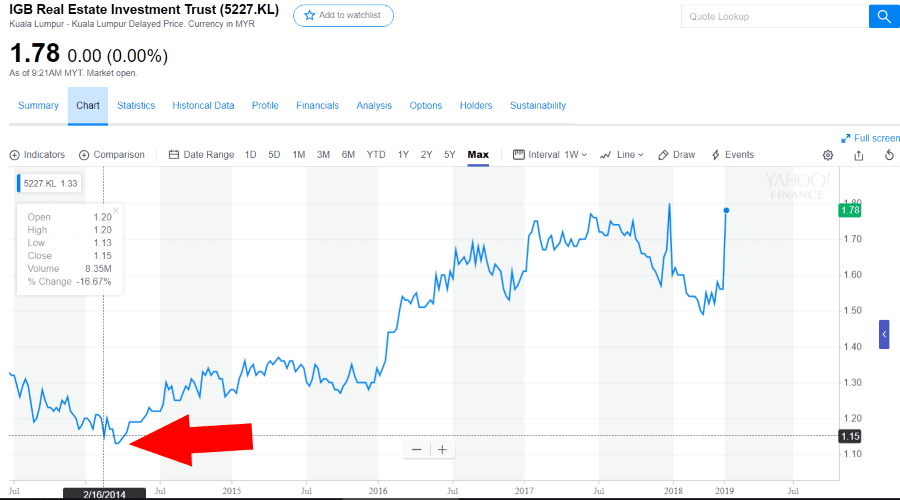Zoom in the chart with plus button
This screenshot has width=900, height=500.
tap(442, 449)
